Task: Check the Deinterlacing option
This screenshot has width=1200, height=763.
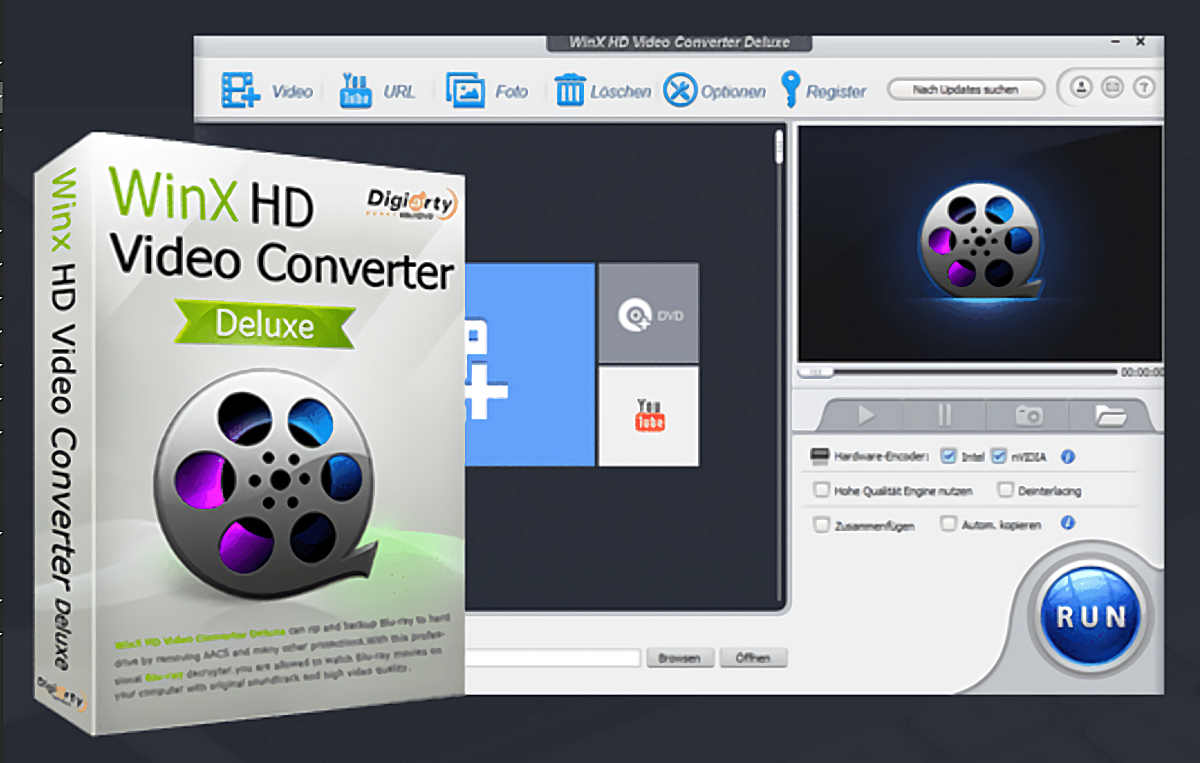Action: (x=1005, y=490)
